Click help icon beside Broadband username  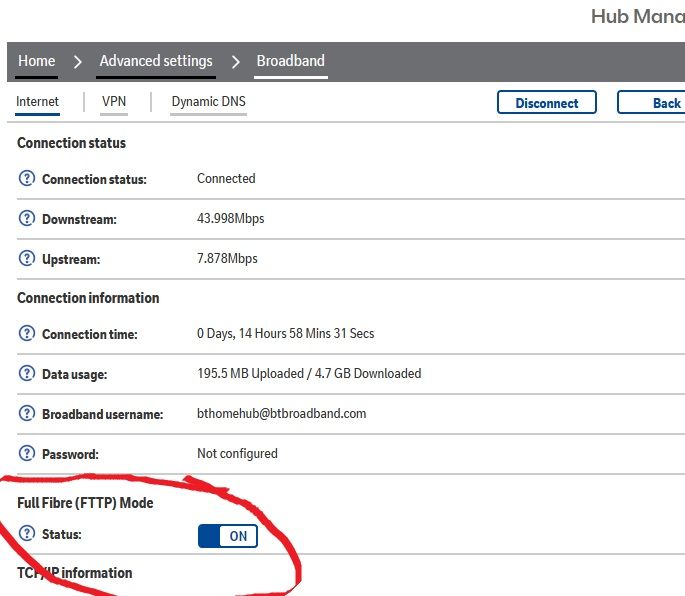click(x=27, y=414)
